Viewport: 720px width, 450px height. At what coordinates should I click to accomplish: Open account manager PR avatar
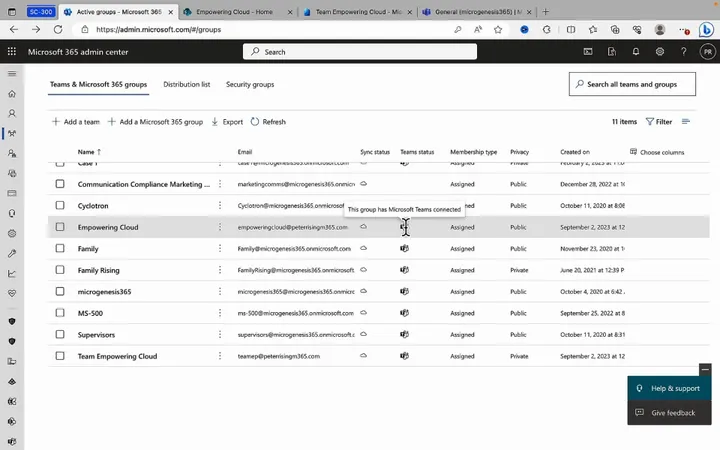(708, 51)
